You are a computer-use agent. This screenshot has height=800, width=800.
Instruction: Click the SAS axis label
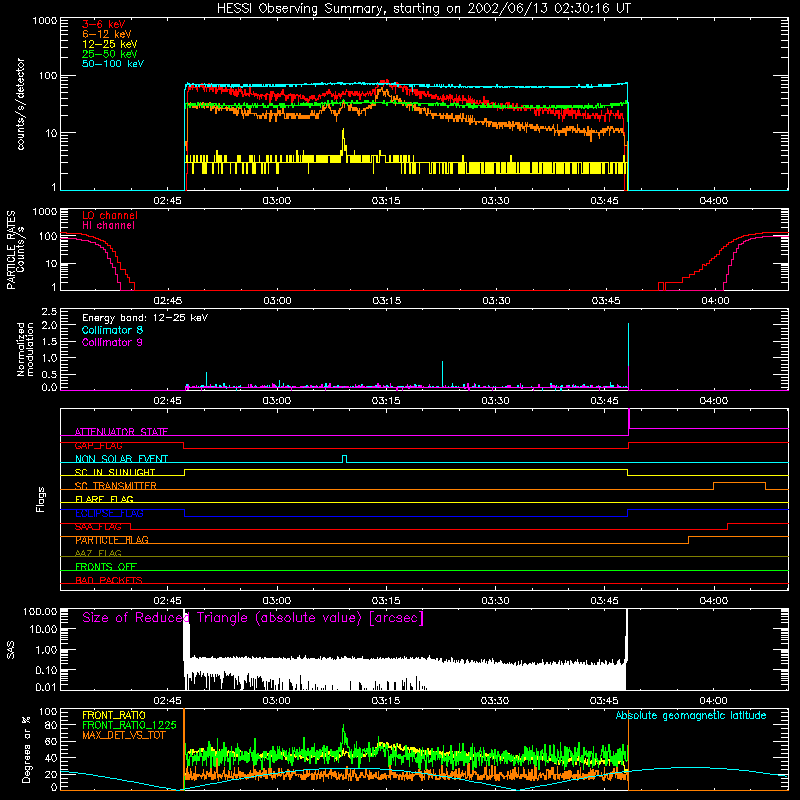click(11, 650)
